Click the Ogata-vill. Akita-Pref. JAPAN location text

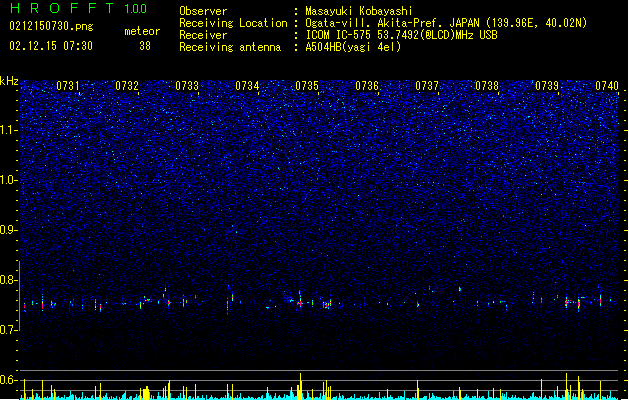pos(446,23)
